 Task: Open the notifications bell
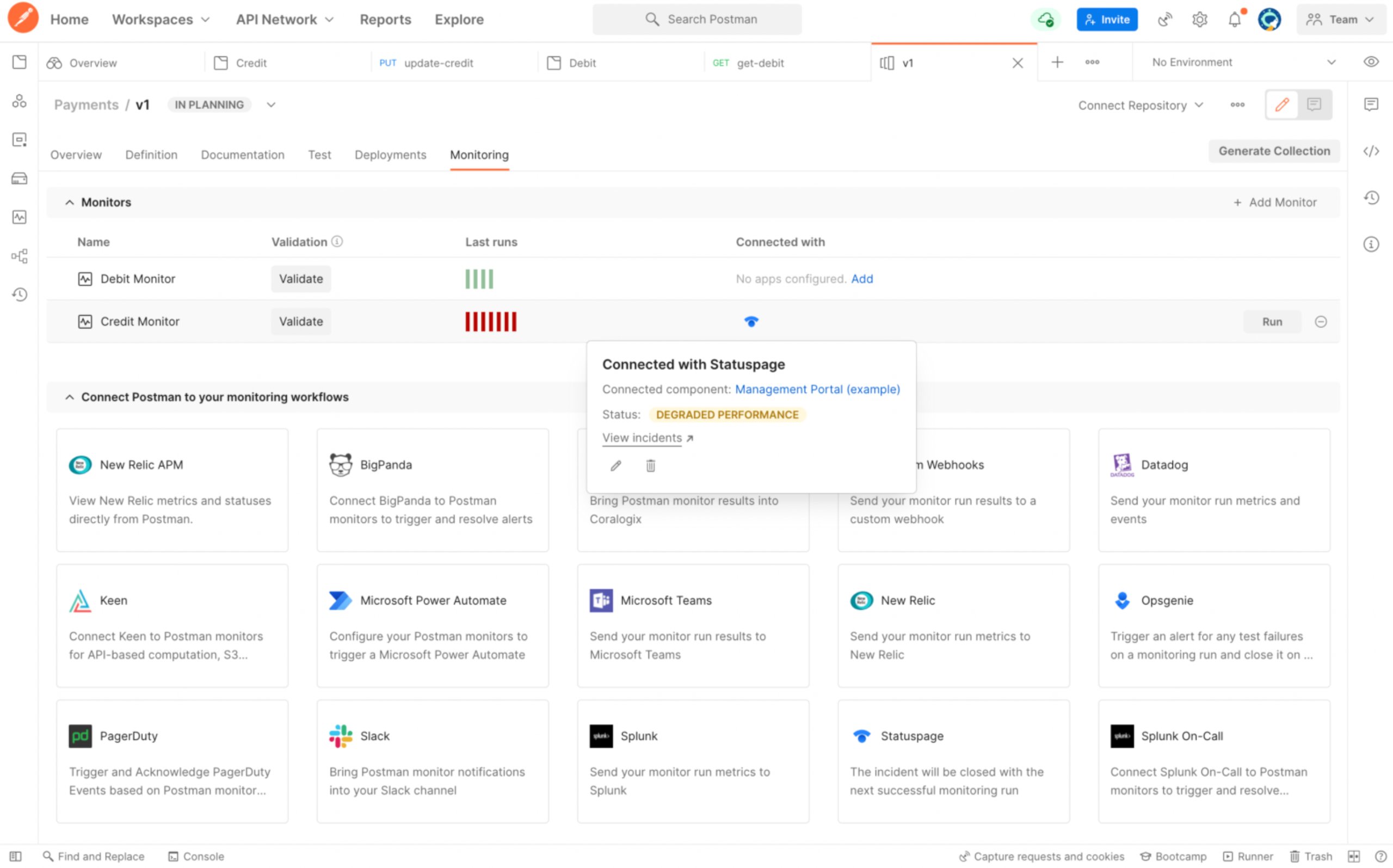pos(1235,20)
